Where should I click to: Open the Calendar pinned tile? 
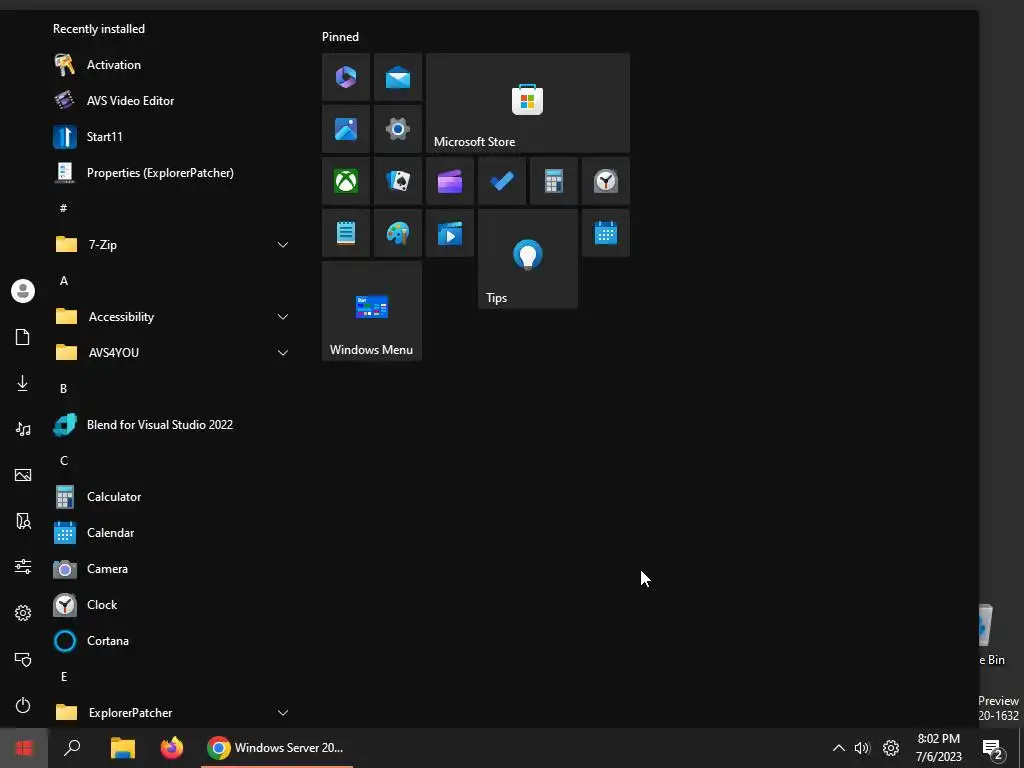606,233
